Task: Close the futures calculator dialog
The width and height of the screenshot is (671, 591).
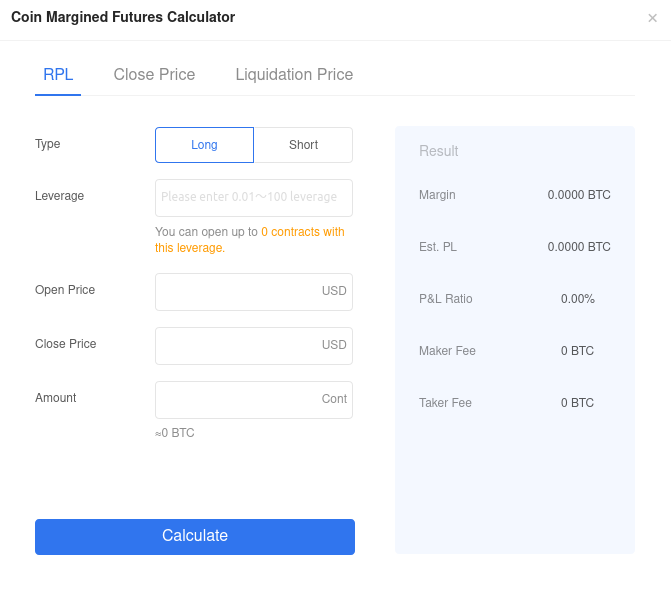Action: [x=652, y=18]
